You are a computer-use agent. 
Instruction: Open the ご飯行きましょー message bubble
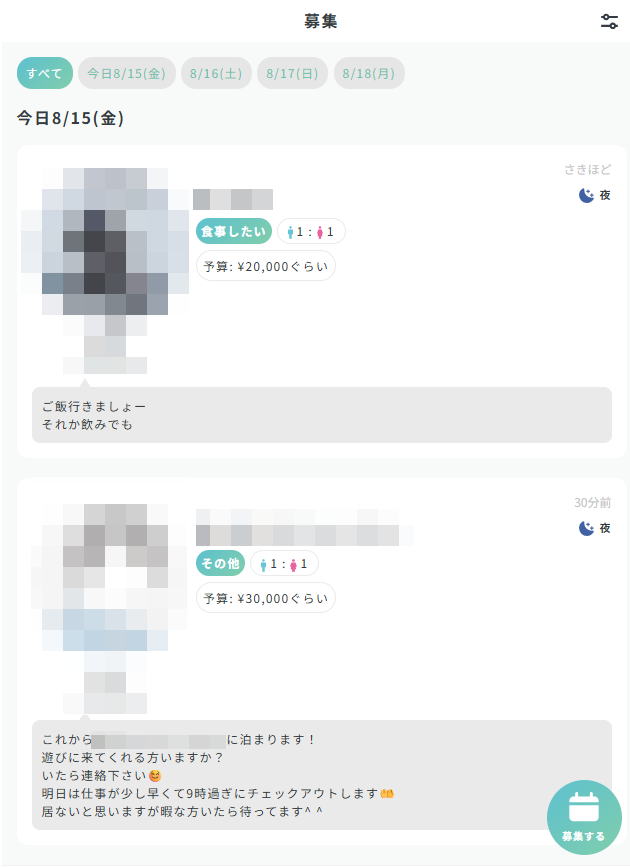(322, 415)
